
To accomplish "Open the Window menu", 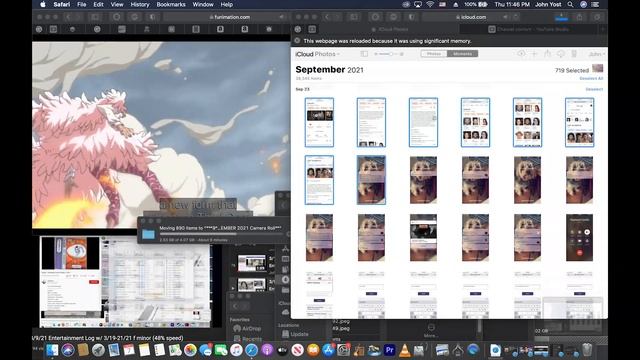I will pyautogui.click(x=203, y=4).
